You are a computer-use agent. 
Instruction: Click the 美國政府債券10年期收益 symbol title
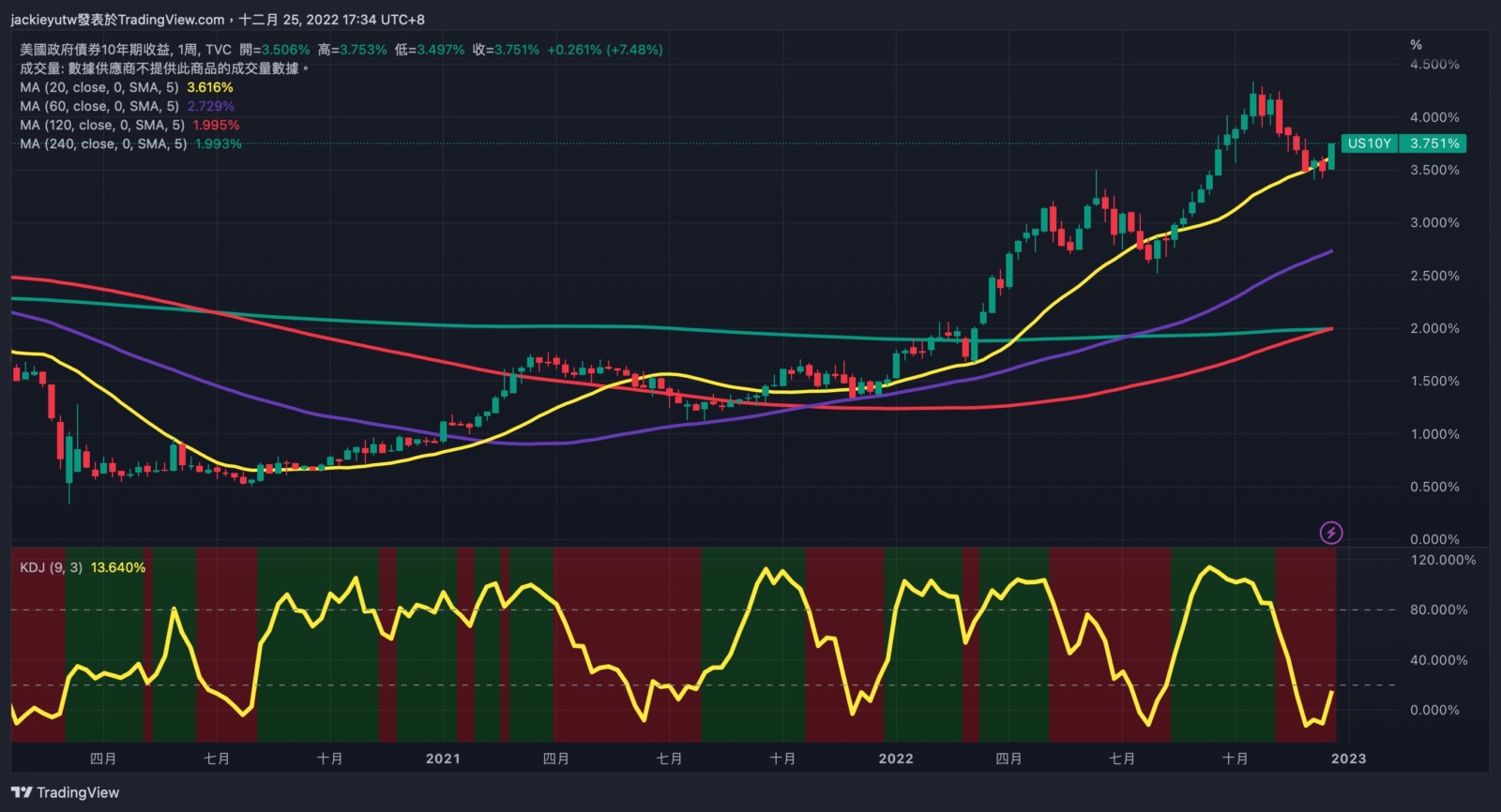96,50
